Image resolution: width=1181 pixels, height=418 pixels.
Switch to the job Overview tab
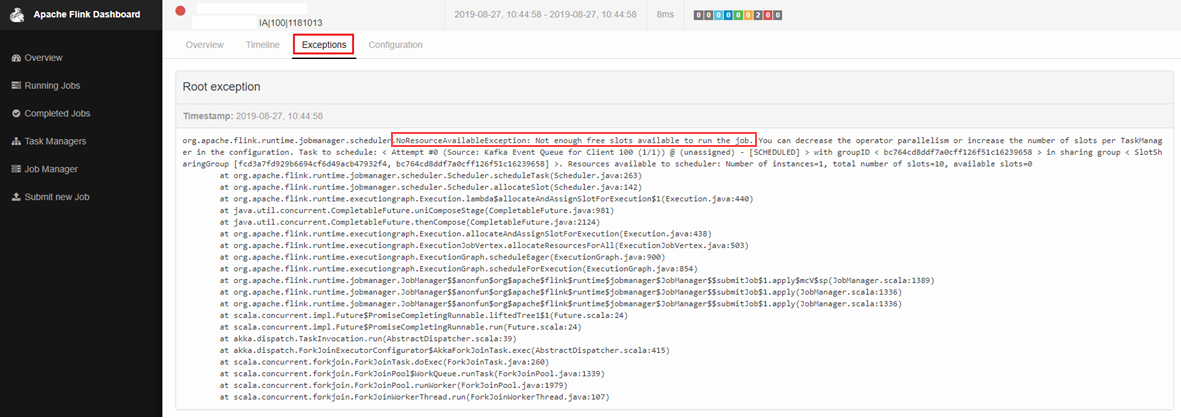(x=205, y=45)
